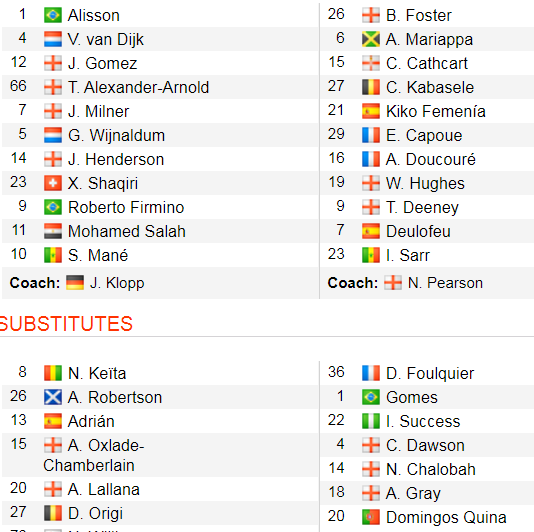Click the Guinea flag next to N. Keïta
The image size is (534, 532).
53,373
